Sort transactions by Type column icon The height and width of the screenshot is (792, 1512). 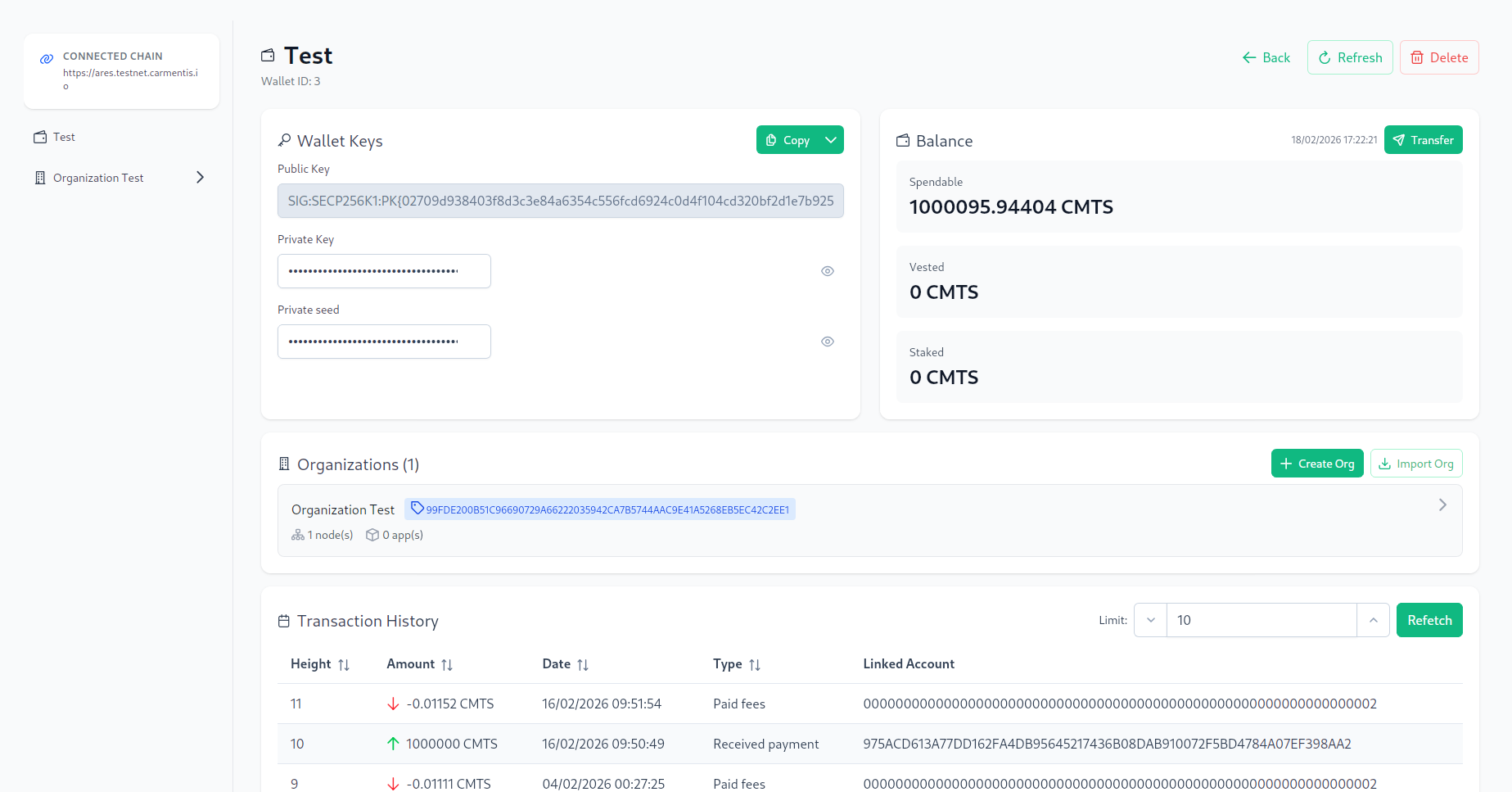pos(755,665)
